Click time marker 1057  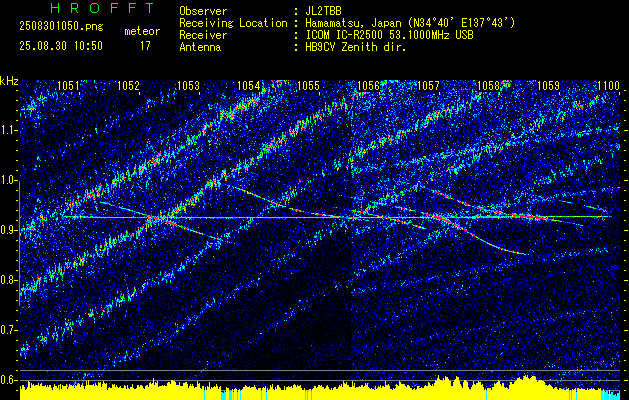[x=428, y=86]
